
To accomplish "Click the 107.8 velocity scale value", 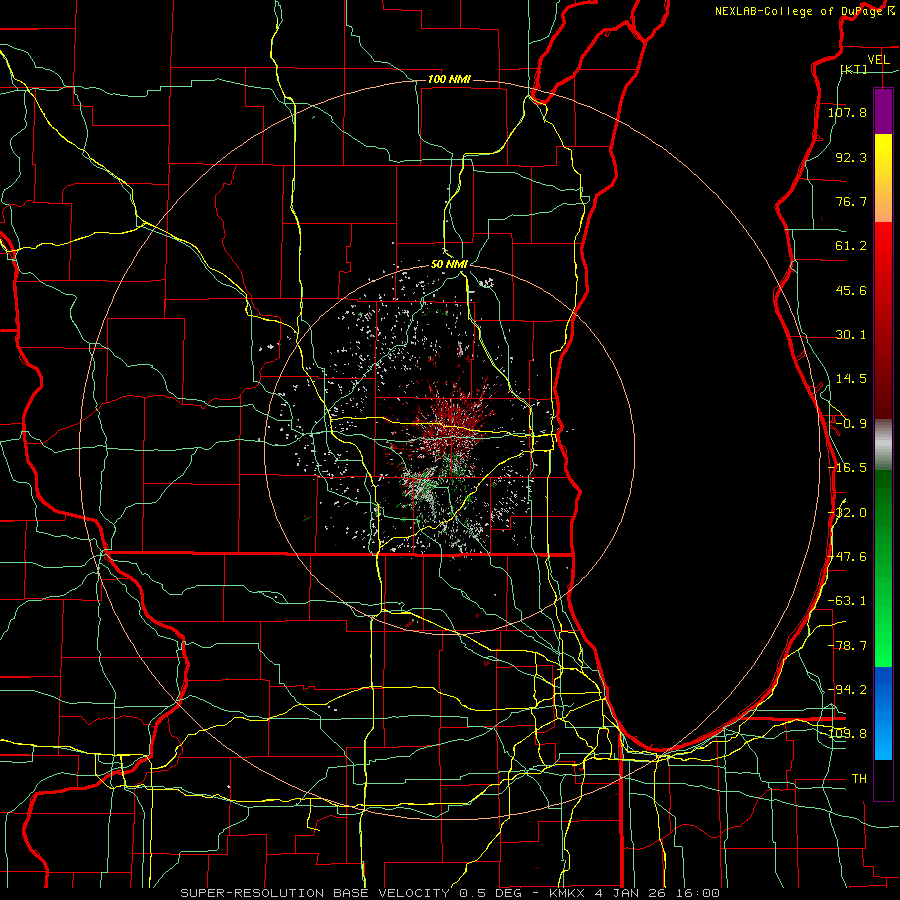I will pos(847,112).
